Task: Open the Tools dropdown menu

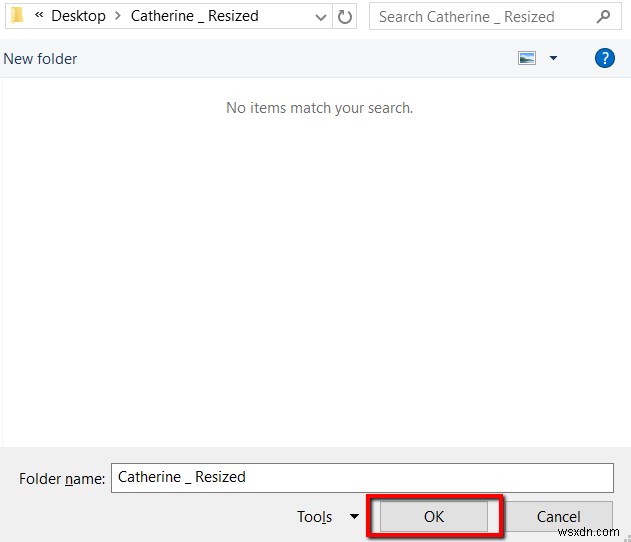Action: pos(328,517)
